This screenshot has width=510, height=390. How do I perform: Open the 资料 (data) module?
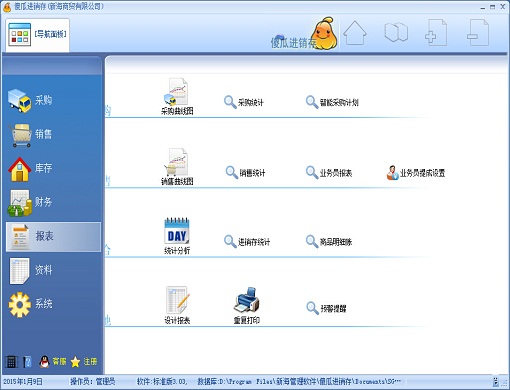point(30,270)
